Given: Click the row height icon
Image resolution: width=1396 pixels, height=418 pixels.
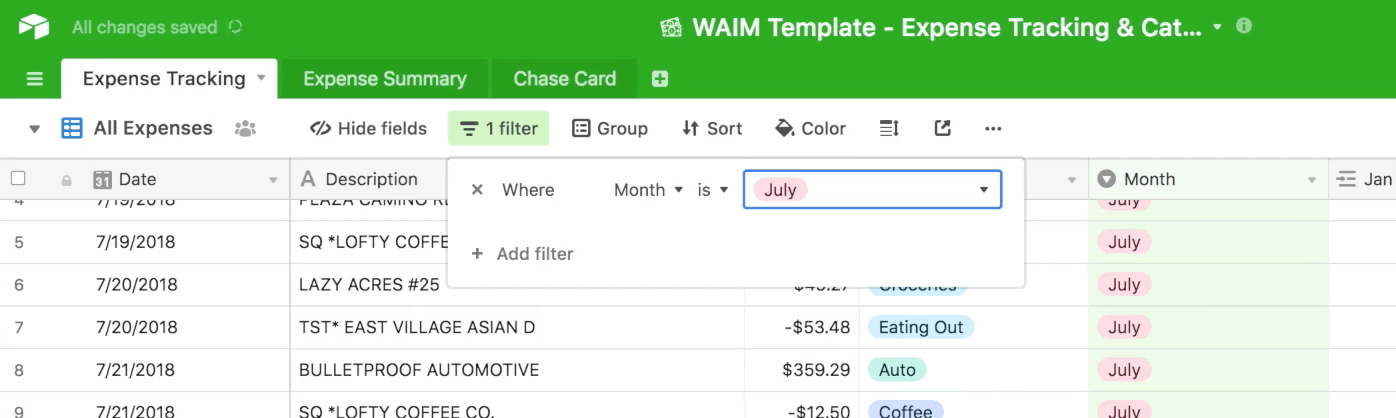Looking at the screenshot, I should [889, 128].
